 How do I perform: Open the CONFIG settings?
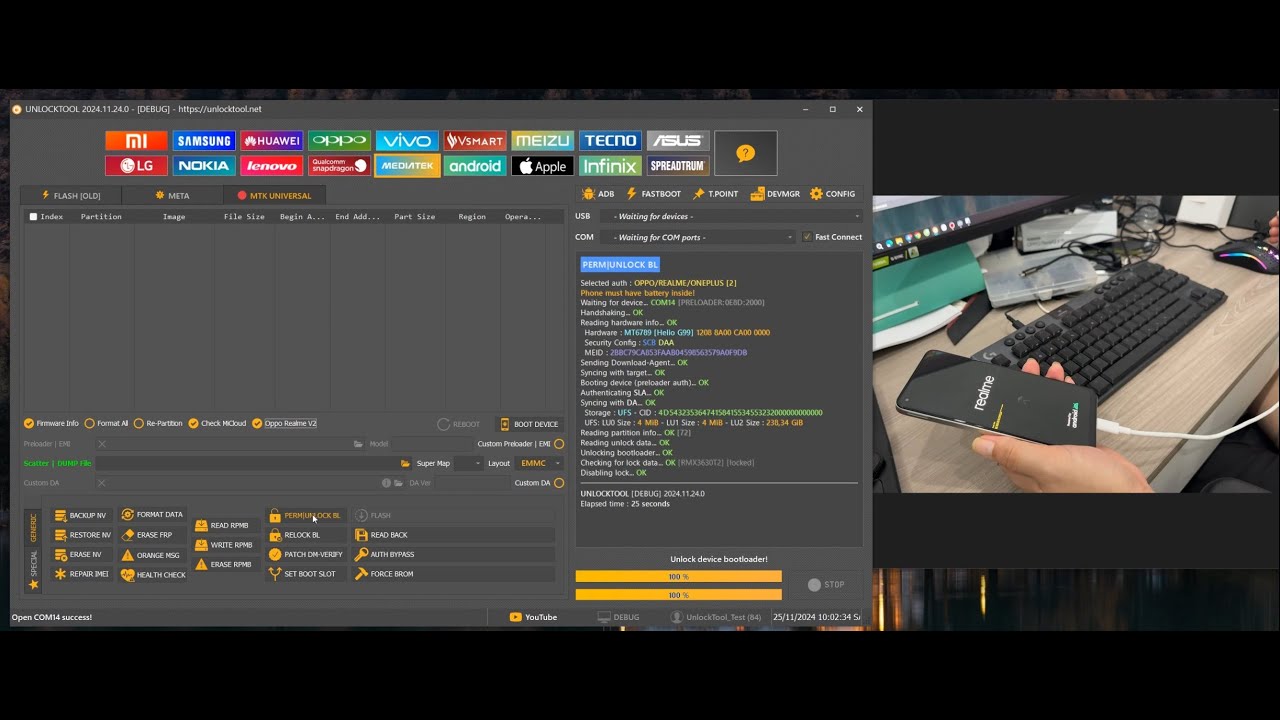pos(832,194)
